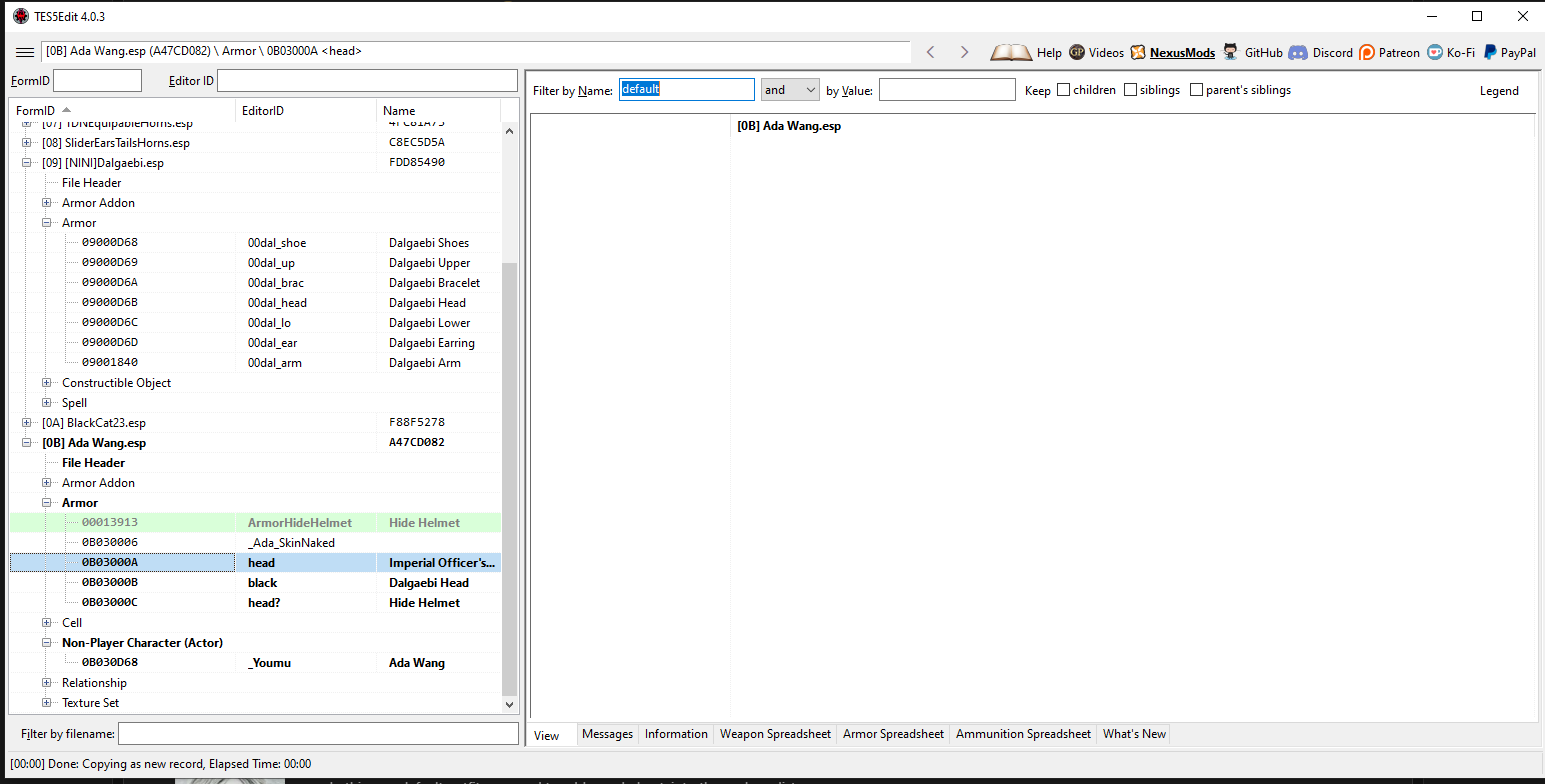Select record 0B03000C head?
Viewport: 1545px width, 784px height.
(x=255, y=603)
